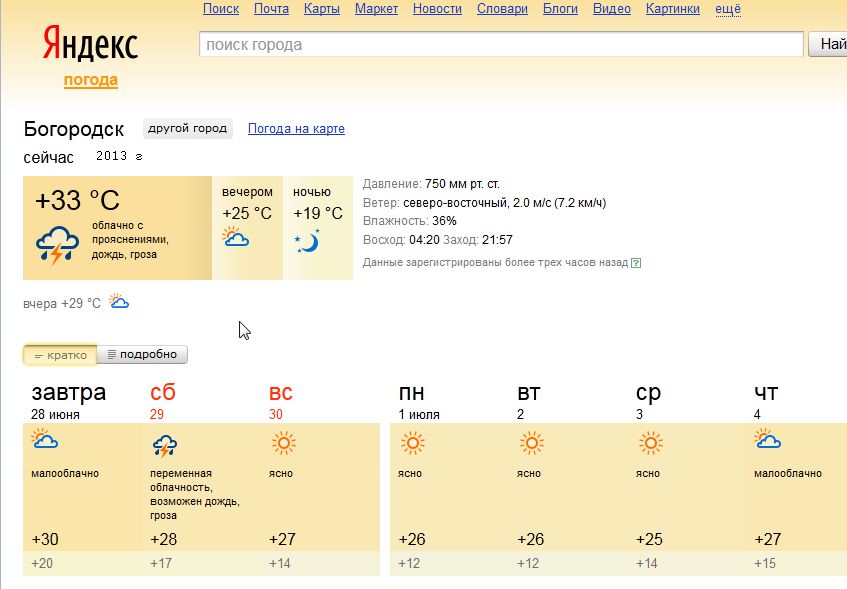
Task: Click the evening partly cloudy icon
Action: tap(236, 237)
